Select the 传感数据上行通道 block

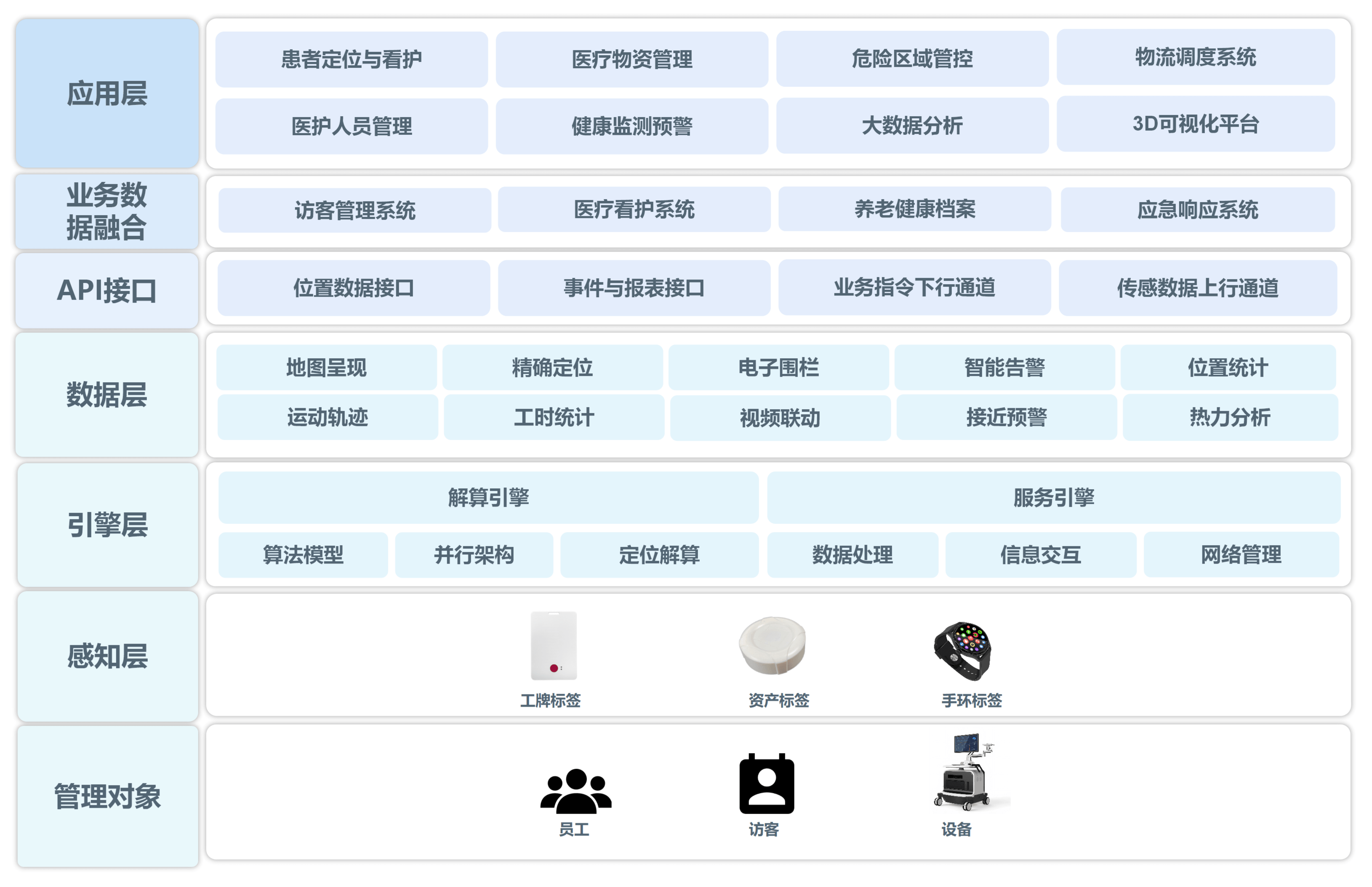click(1198, 288)
